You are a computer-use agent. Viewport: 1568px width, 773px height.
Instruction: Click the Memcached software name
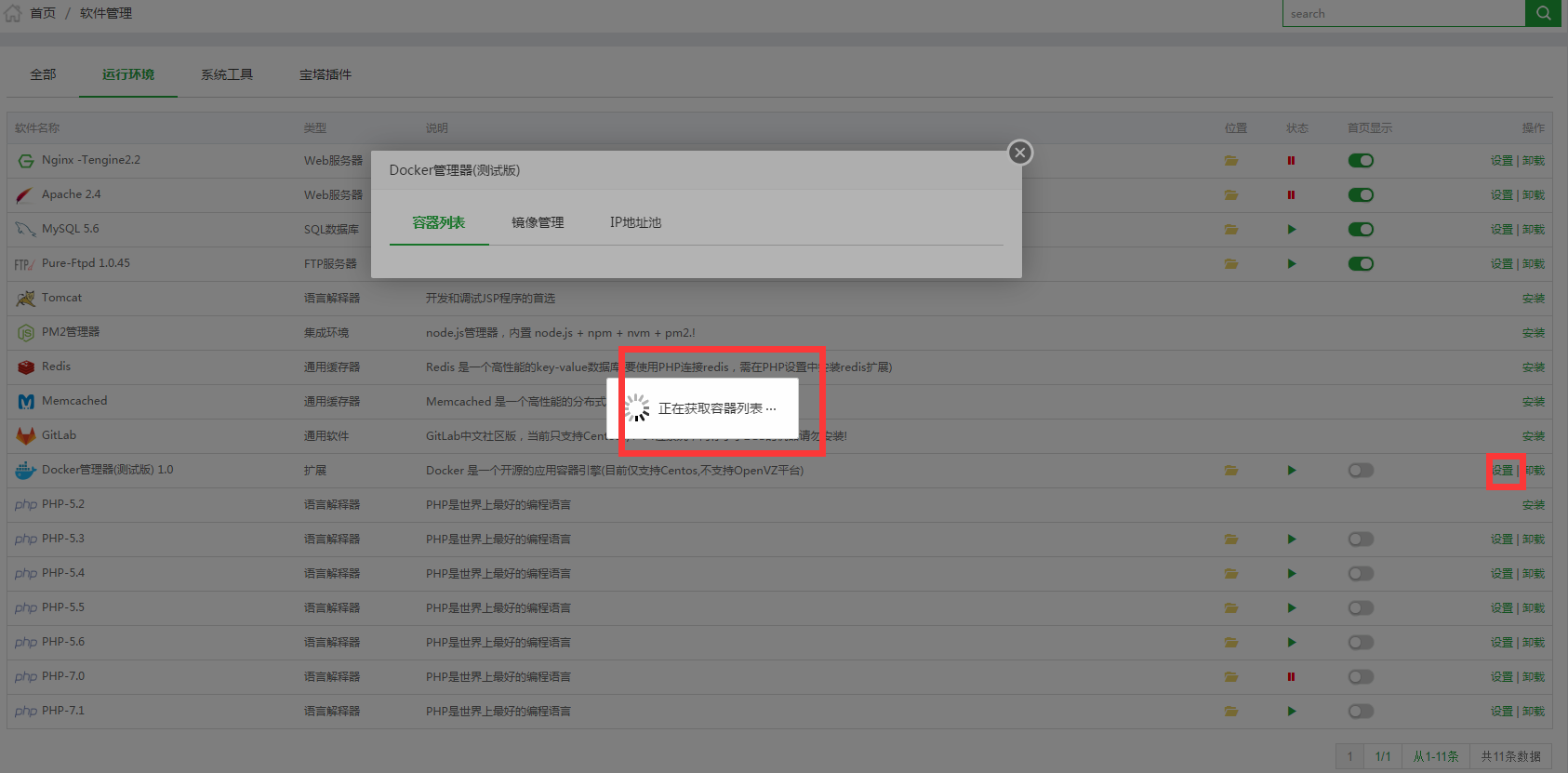(x=74, y=401)
